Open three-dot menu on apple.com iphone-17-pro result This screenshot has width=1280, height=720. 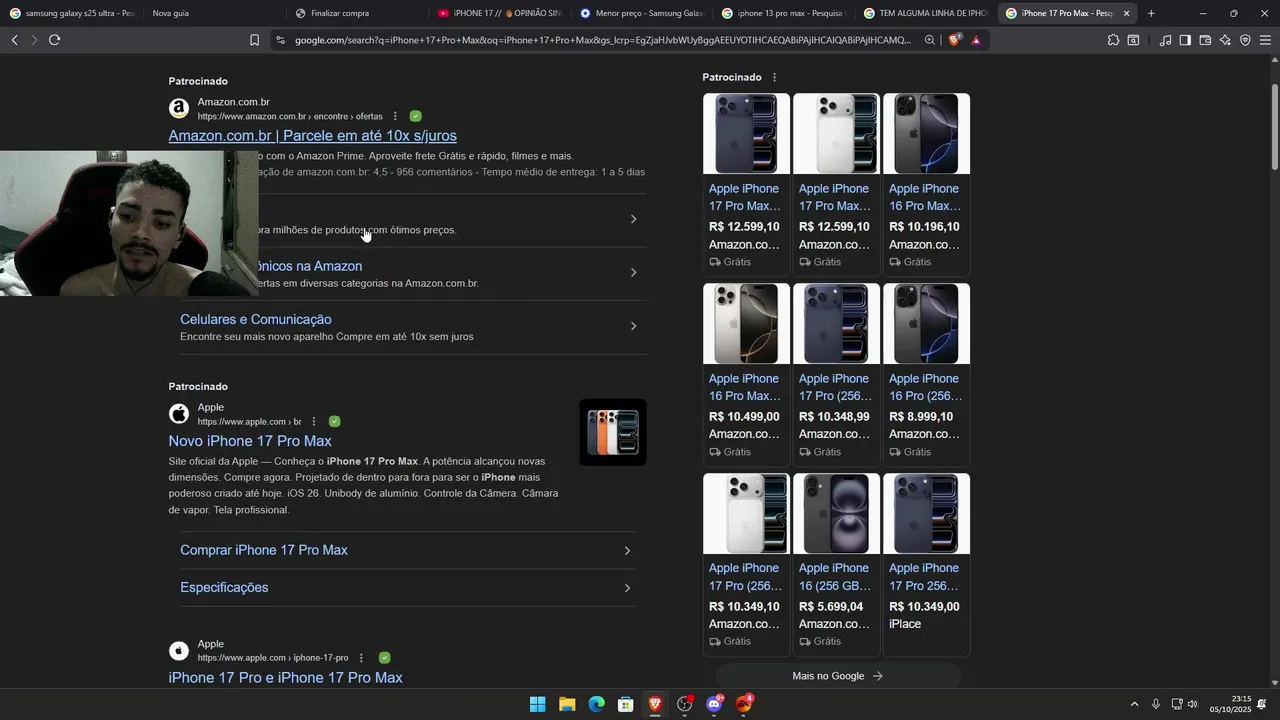[x=361, y=658]
